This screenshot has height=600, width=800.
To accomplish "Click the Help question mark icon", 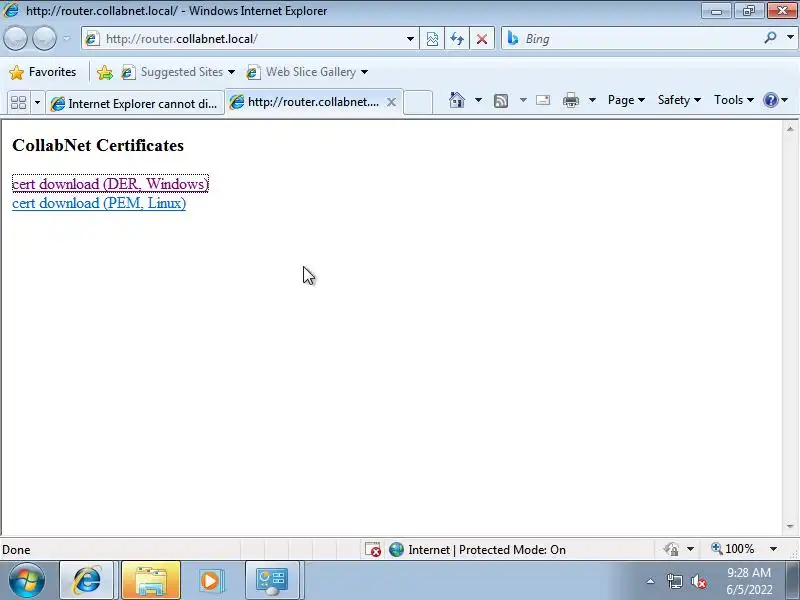I will [770, 100].
